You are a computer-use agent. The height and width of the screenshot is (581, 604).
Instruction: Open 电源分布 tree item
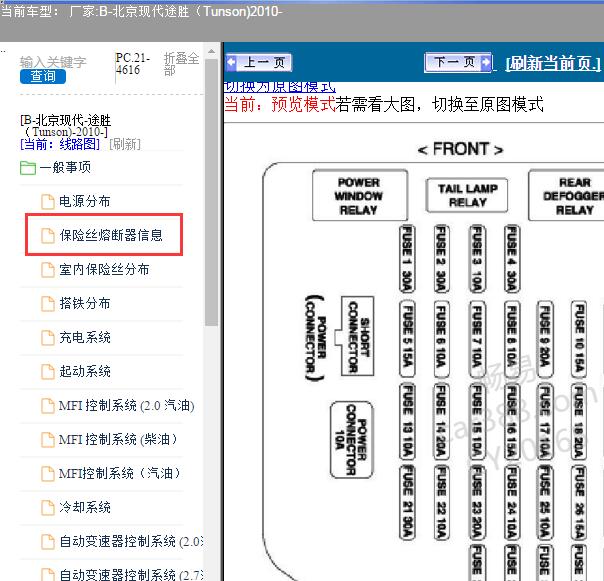tap(85, 201)
